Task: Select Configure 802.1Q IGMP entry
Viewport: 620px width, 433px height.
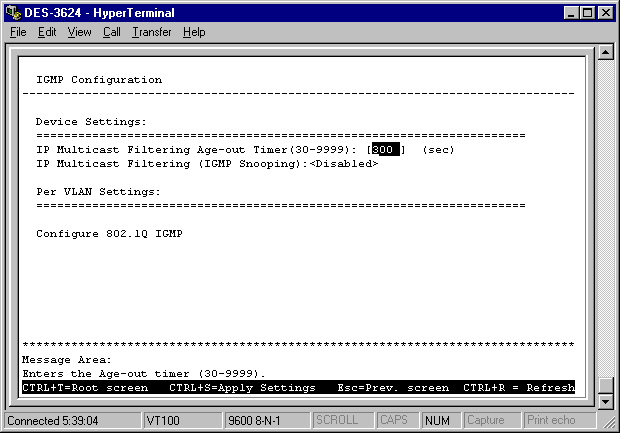Action: tap(109, 233)
